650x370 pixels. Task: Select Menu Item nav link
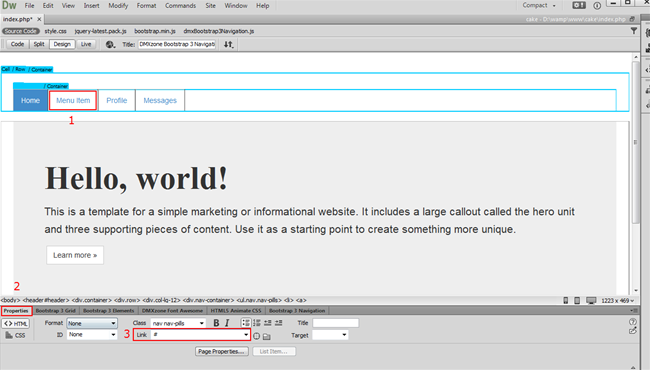(73, 100)
